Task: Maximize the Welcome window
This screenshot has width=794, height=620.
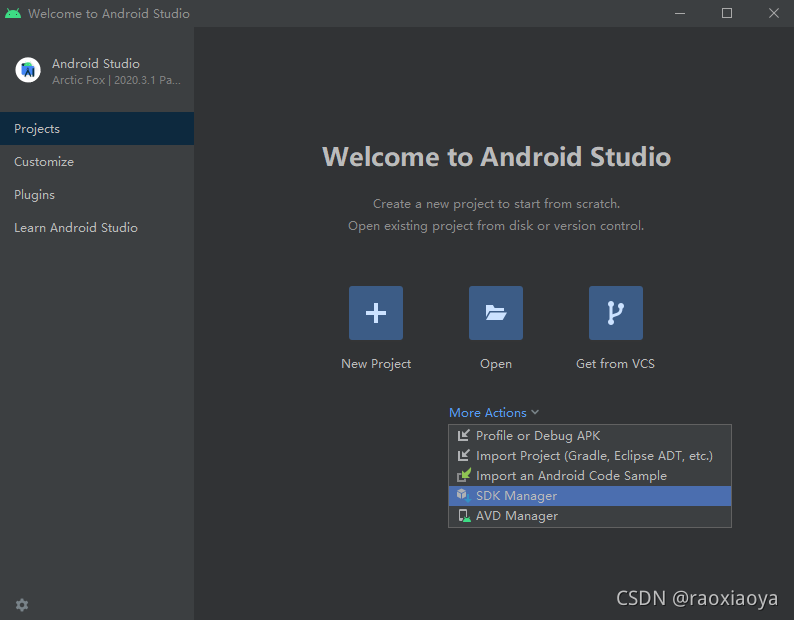Action: tap(727, 13)
